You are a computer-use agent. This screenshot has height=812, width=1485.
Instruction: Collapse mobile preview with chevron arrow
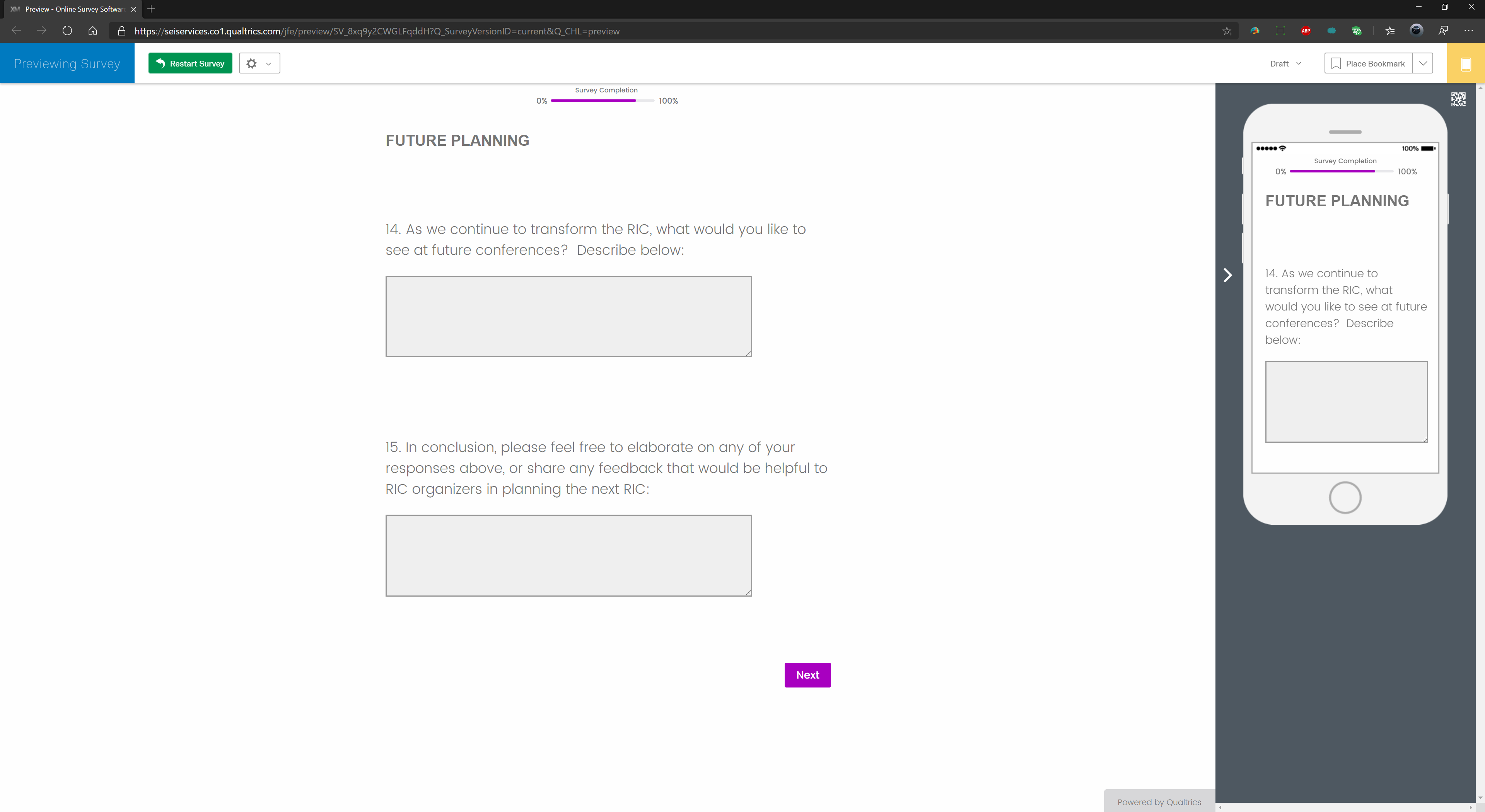coord(1227,275)
